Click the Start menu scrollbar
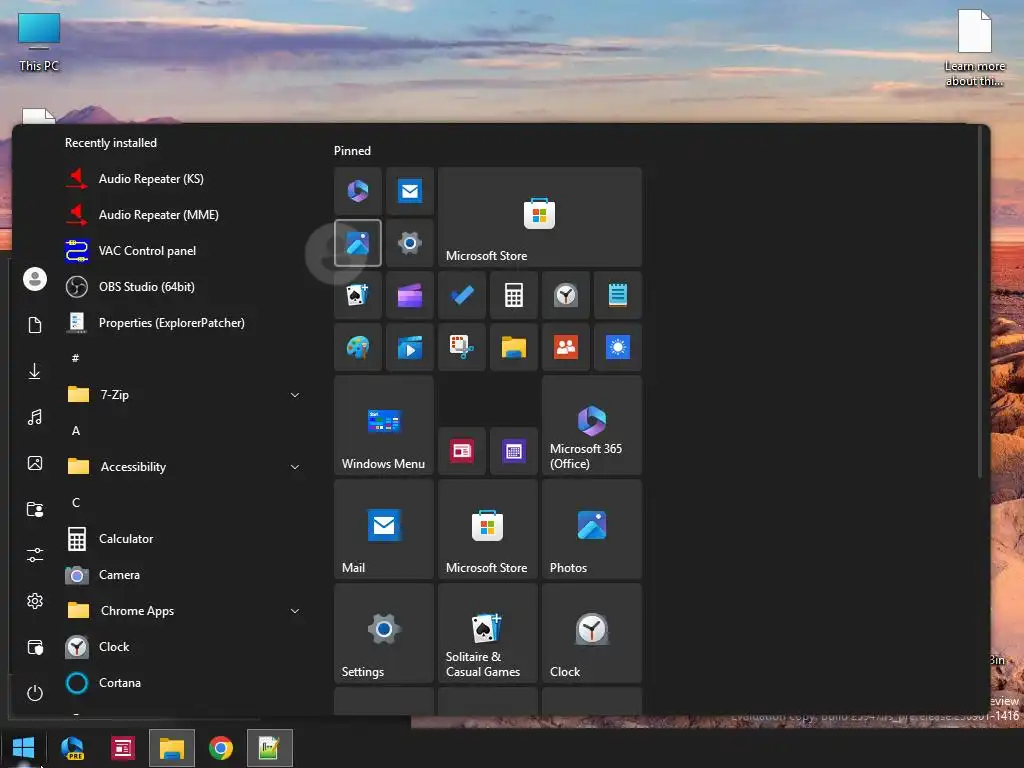This screenshot has height=768, width=1024. click(x=979, y=302)
